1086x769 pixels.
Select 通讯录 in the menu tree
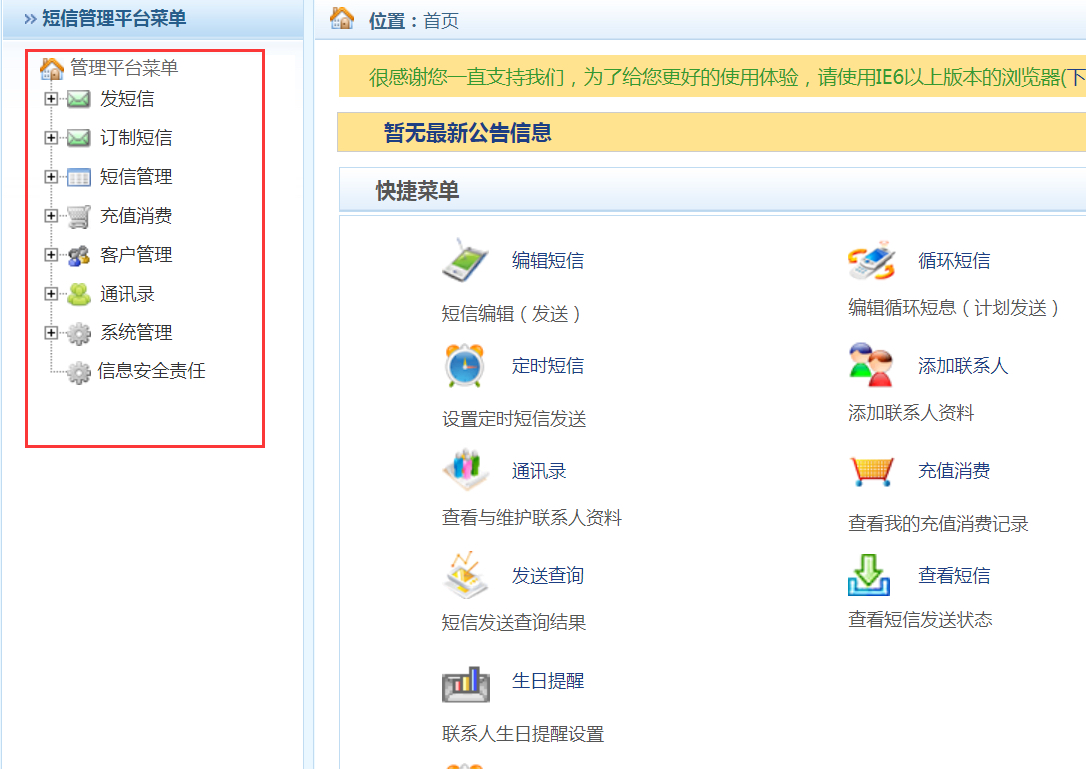(x=127, y=294)
